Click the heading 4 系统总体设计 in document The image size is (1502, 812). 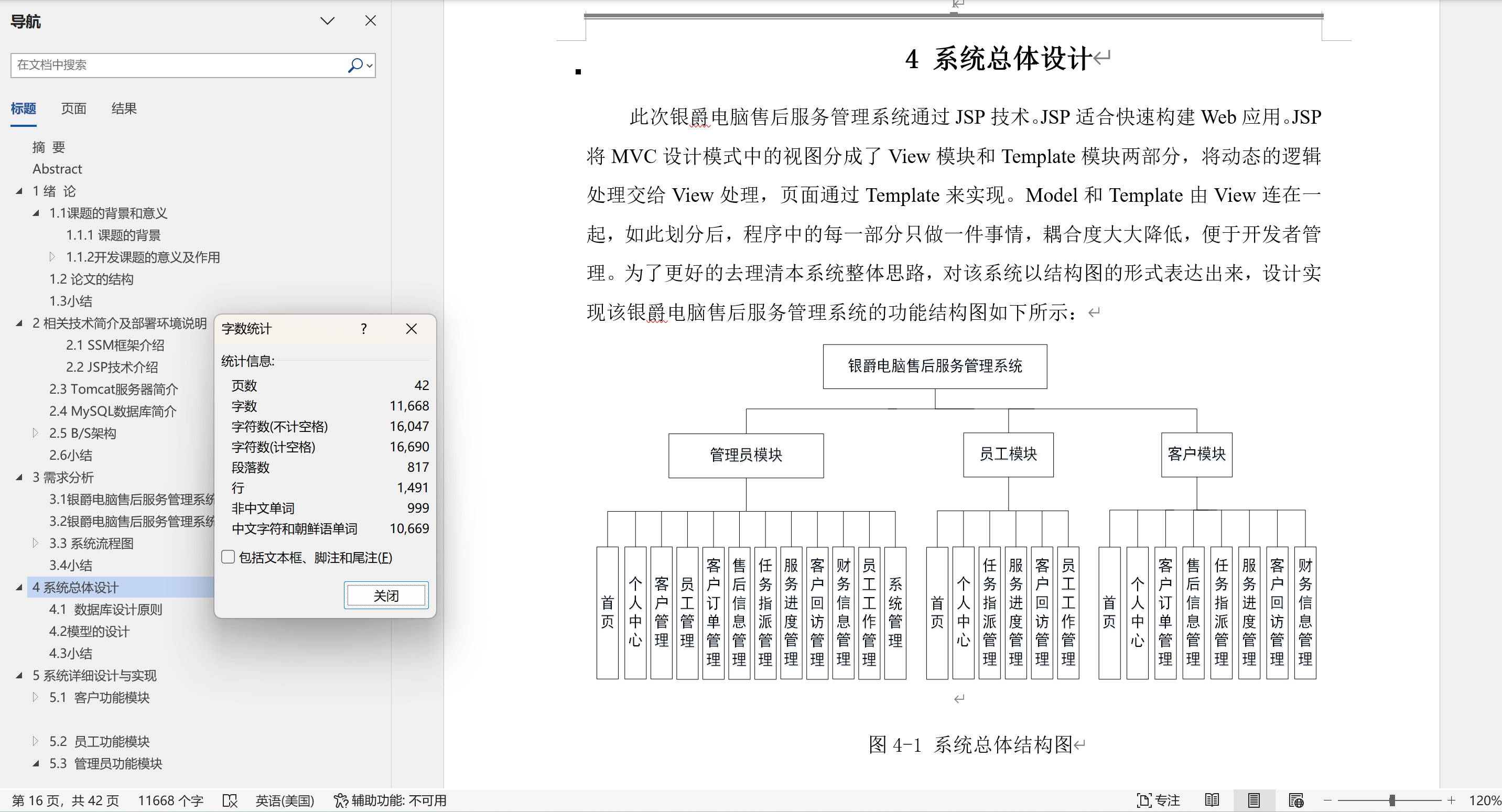pos(998,59)
